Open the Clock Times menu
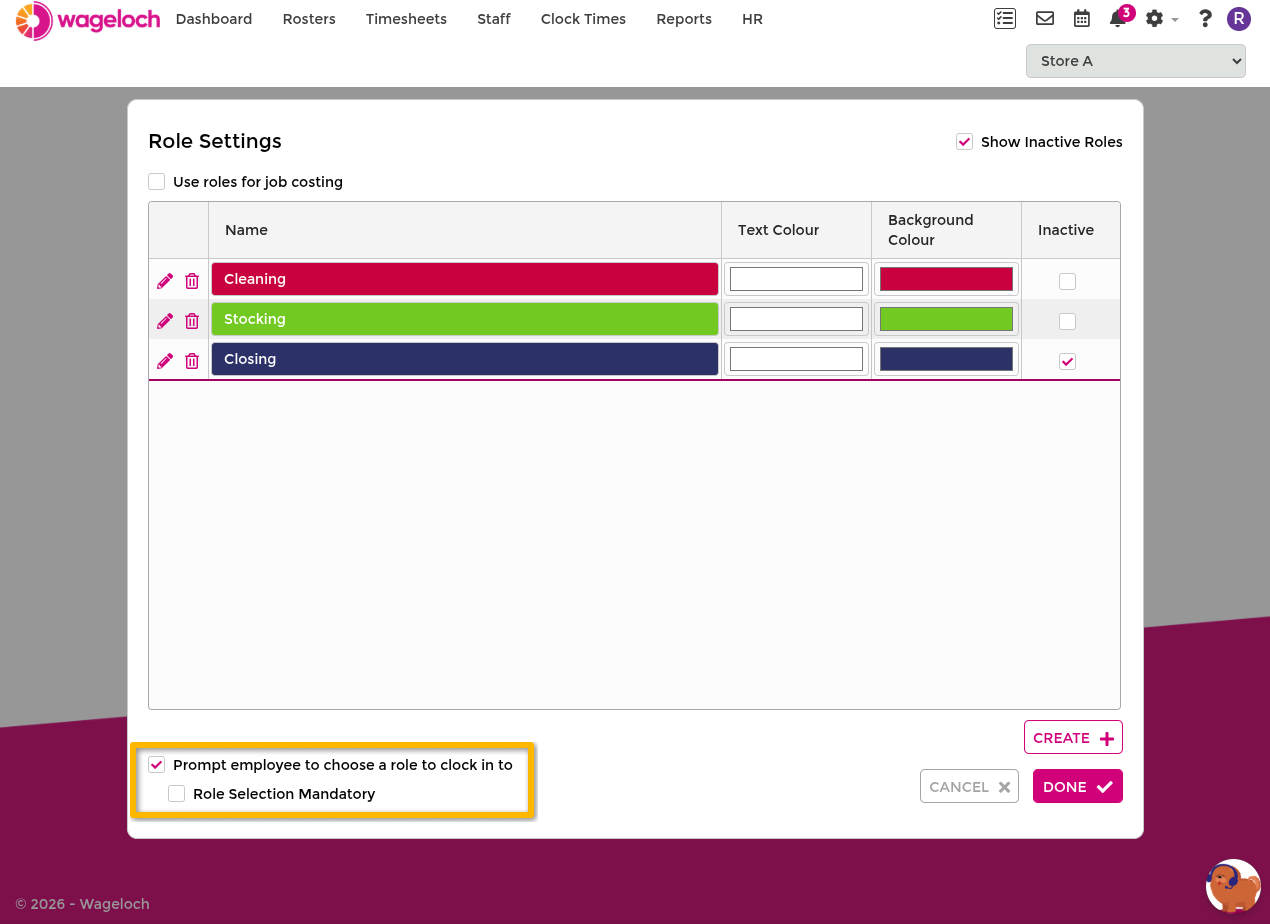The width and height of the screenshot is (1270, 924). tap(583, 19)
